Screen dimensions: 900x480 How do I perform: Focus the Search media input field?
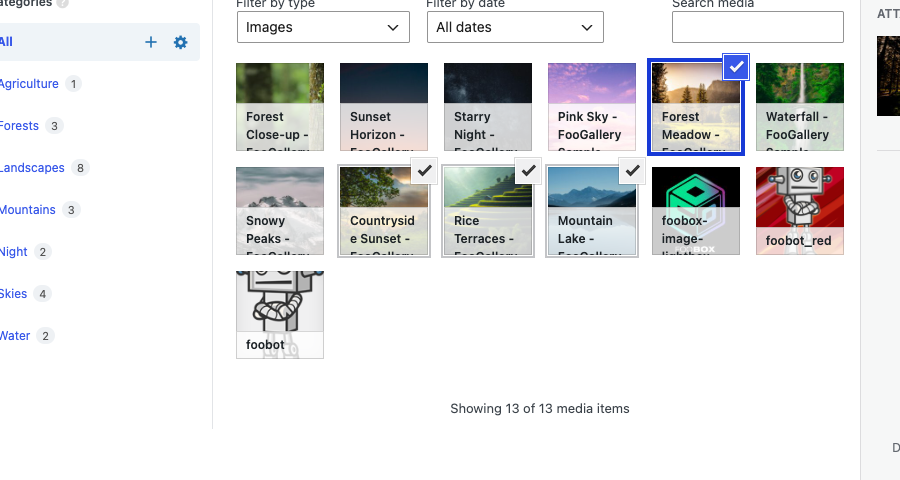coord(758,27)
